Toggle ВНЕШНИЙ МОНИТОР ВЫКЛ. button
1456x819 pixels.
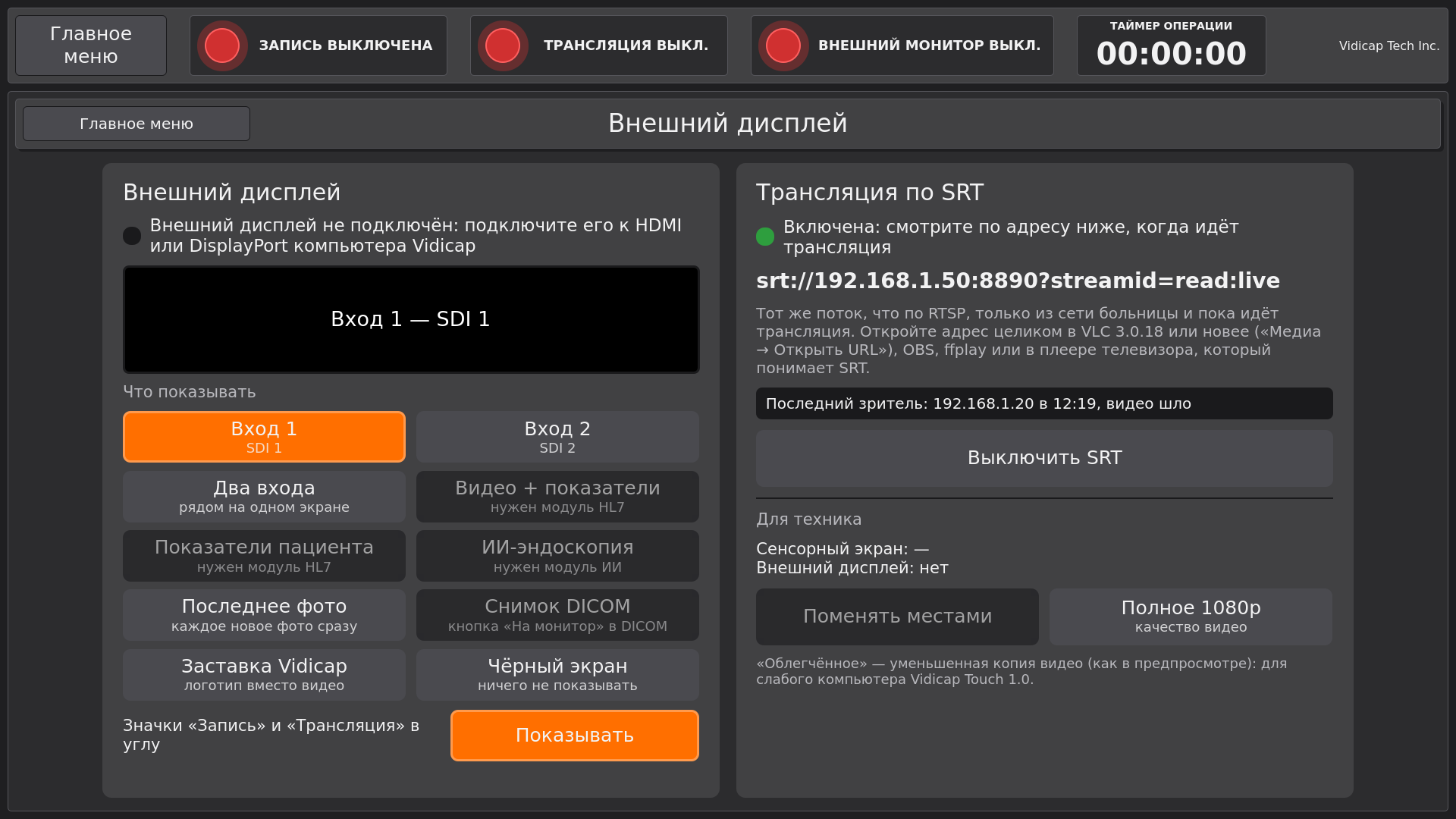click(902, 45)
